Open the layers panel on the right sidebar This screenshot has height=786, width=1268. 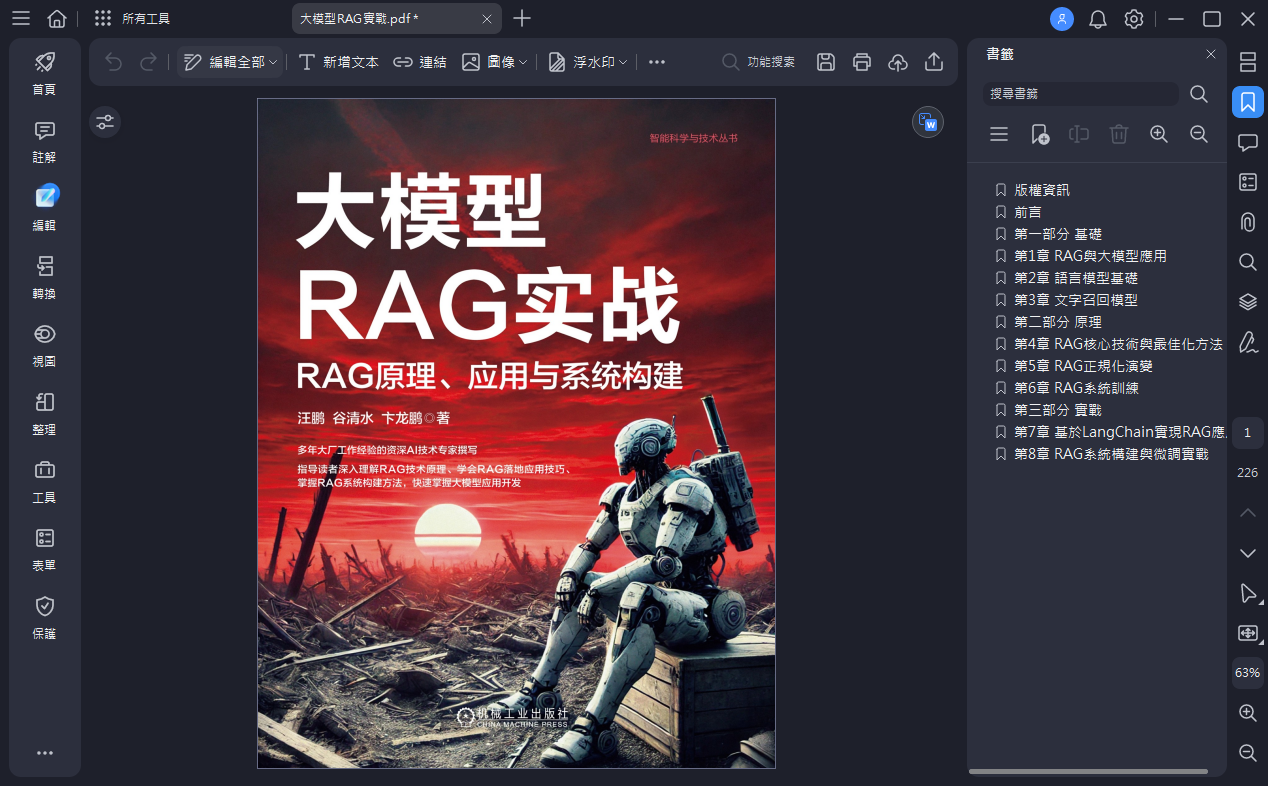coord(1247,302)
